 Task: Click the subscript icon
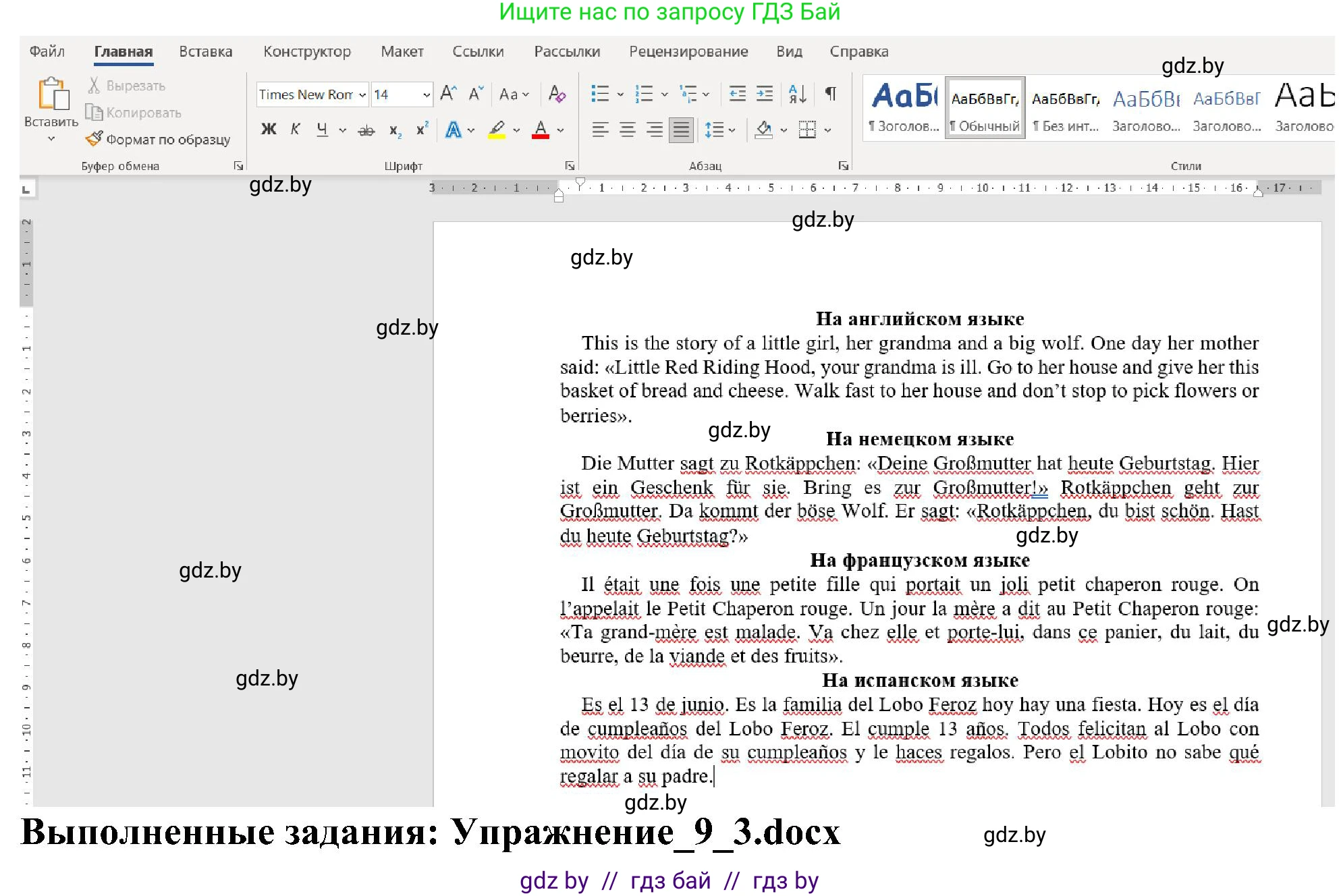tap(395, 130)
